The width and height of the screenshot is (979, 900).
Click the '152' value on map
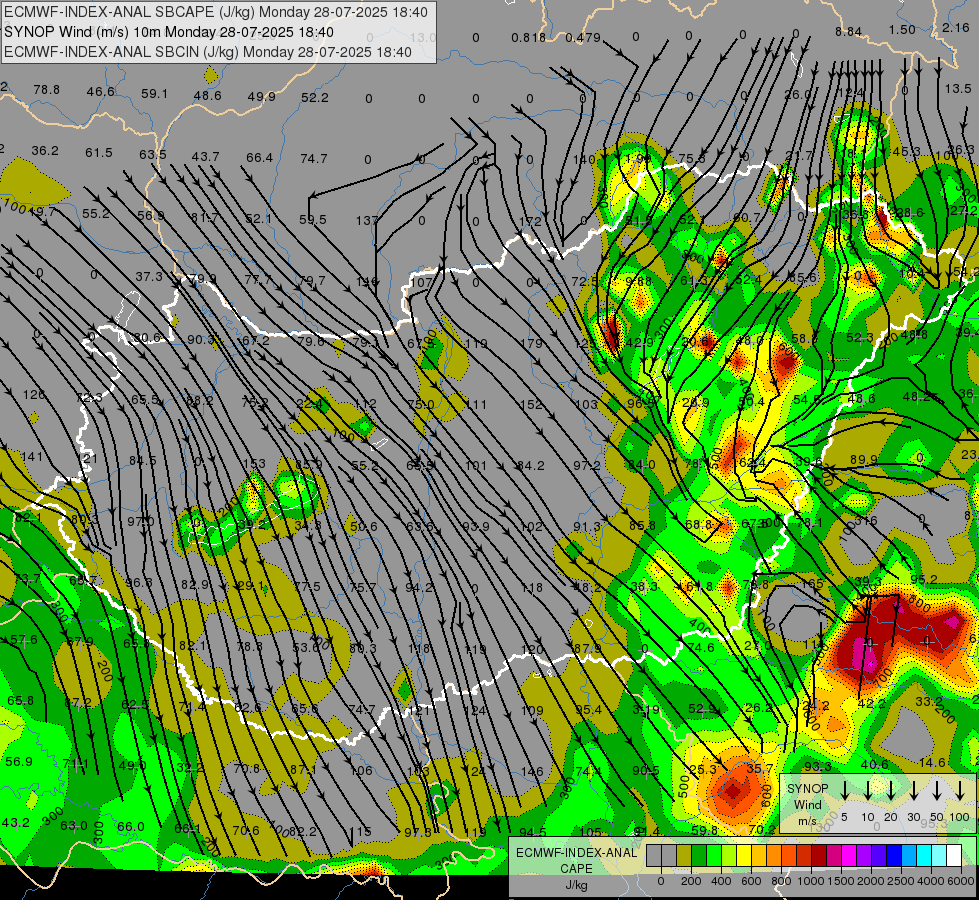[531, 405]
